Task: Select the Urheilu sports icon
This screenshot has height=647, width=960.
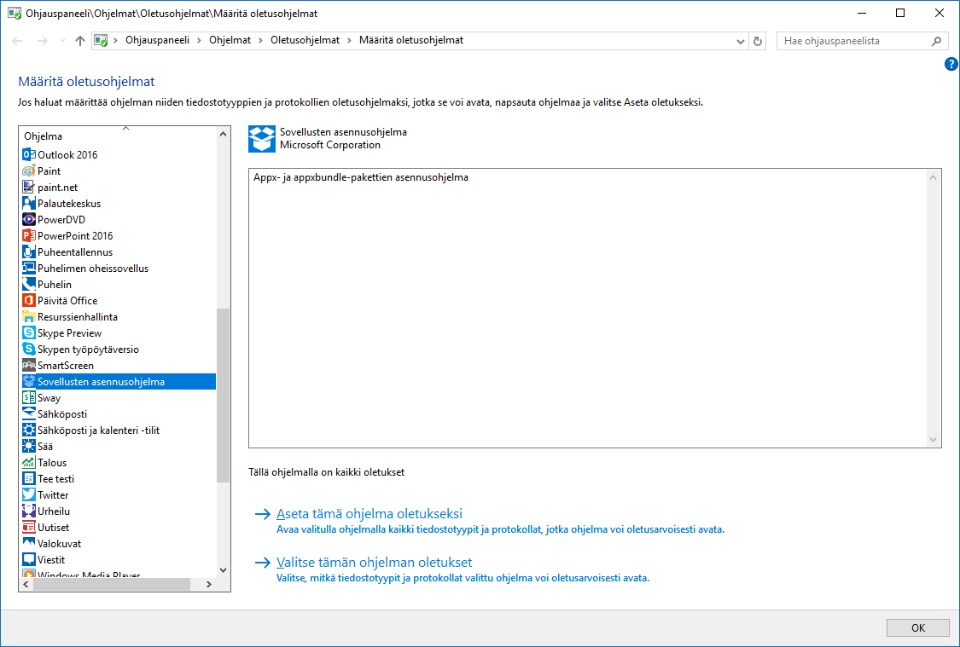Action: 28,511
